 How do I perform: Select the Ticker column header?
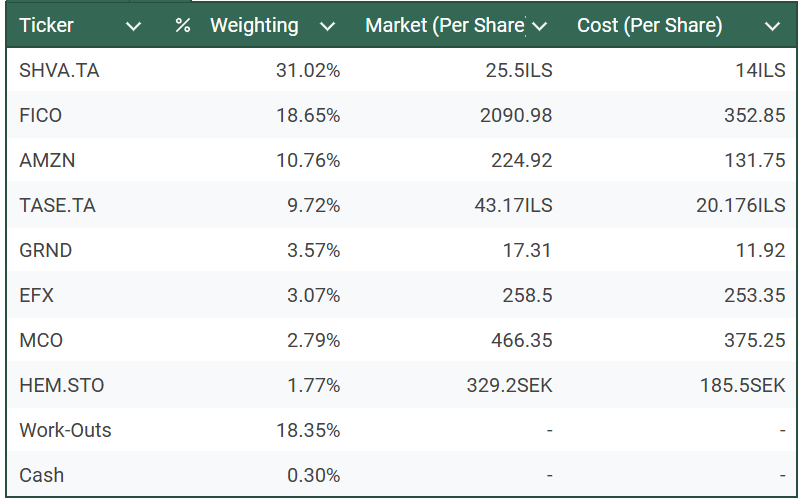(x=46, y=25)
